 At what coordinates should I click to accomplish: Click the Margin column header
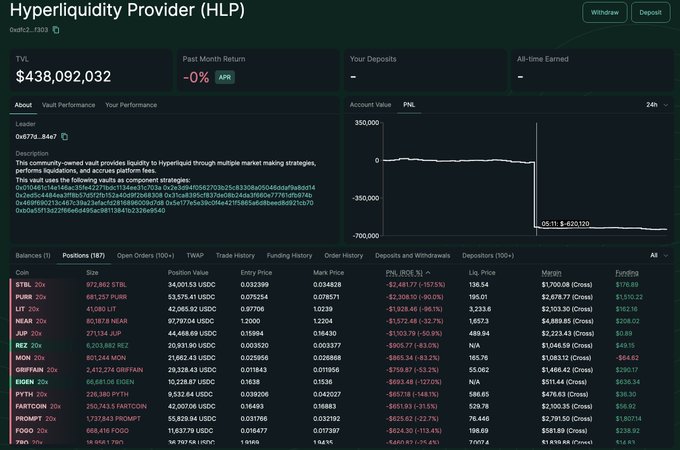point(551,273)
